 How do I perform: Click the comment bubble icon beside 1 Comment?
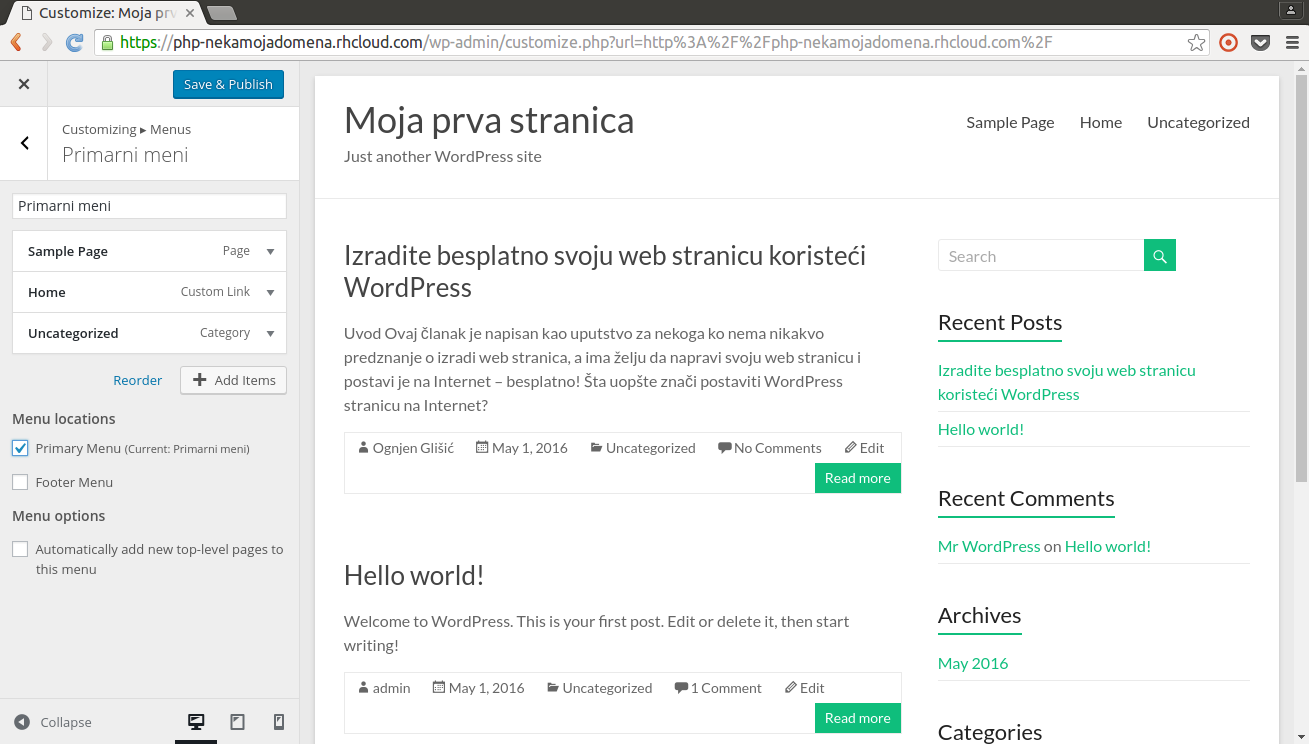click(x=681, y=688)
